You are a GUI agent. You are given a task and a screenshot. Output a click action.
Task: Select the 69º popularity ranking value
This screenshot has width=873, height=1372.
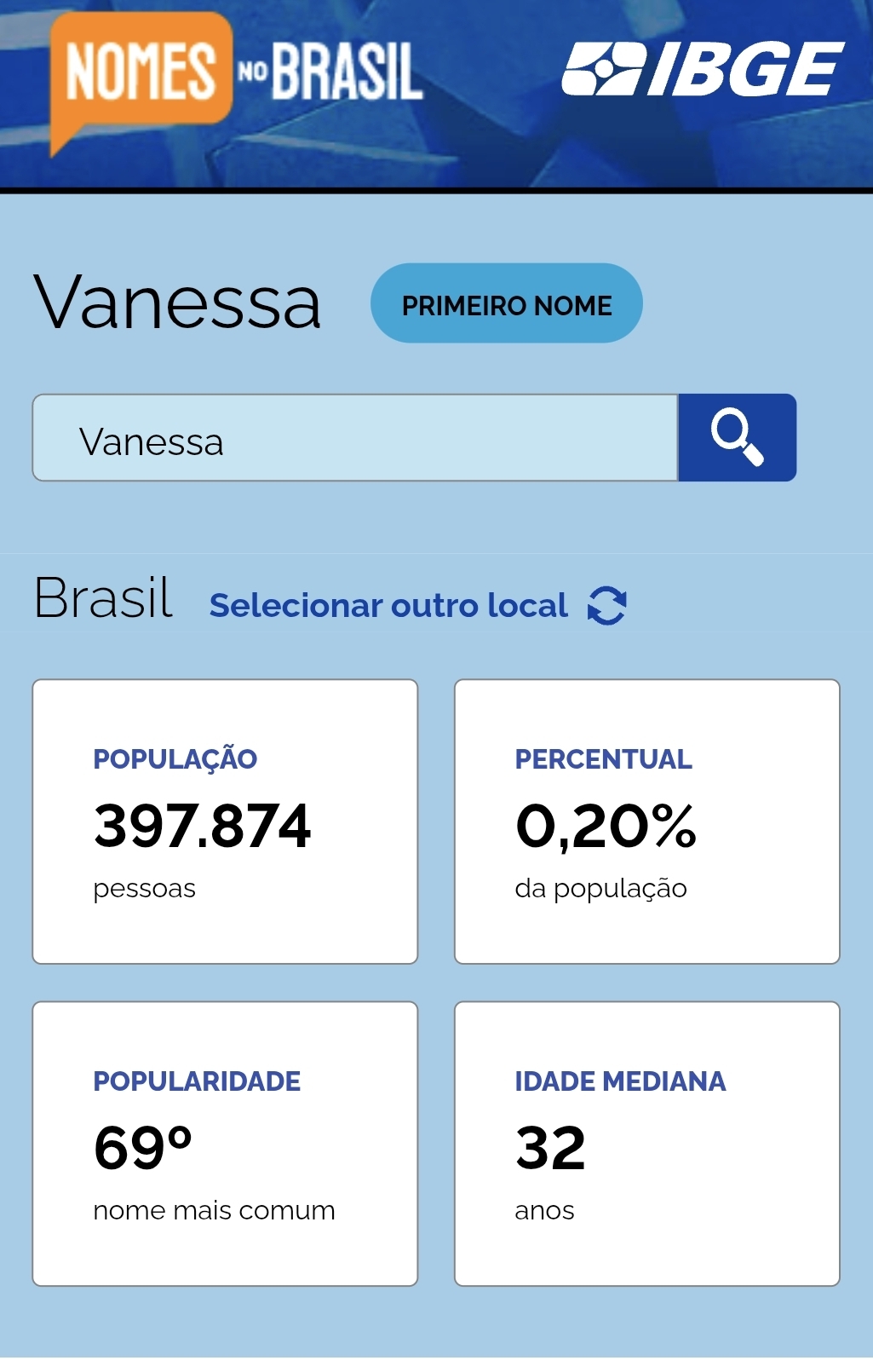pyautogui.click(x=143, y=1148)
